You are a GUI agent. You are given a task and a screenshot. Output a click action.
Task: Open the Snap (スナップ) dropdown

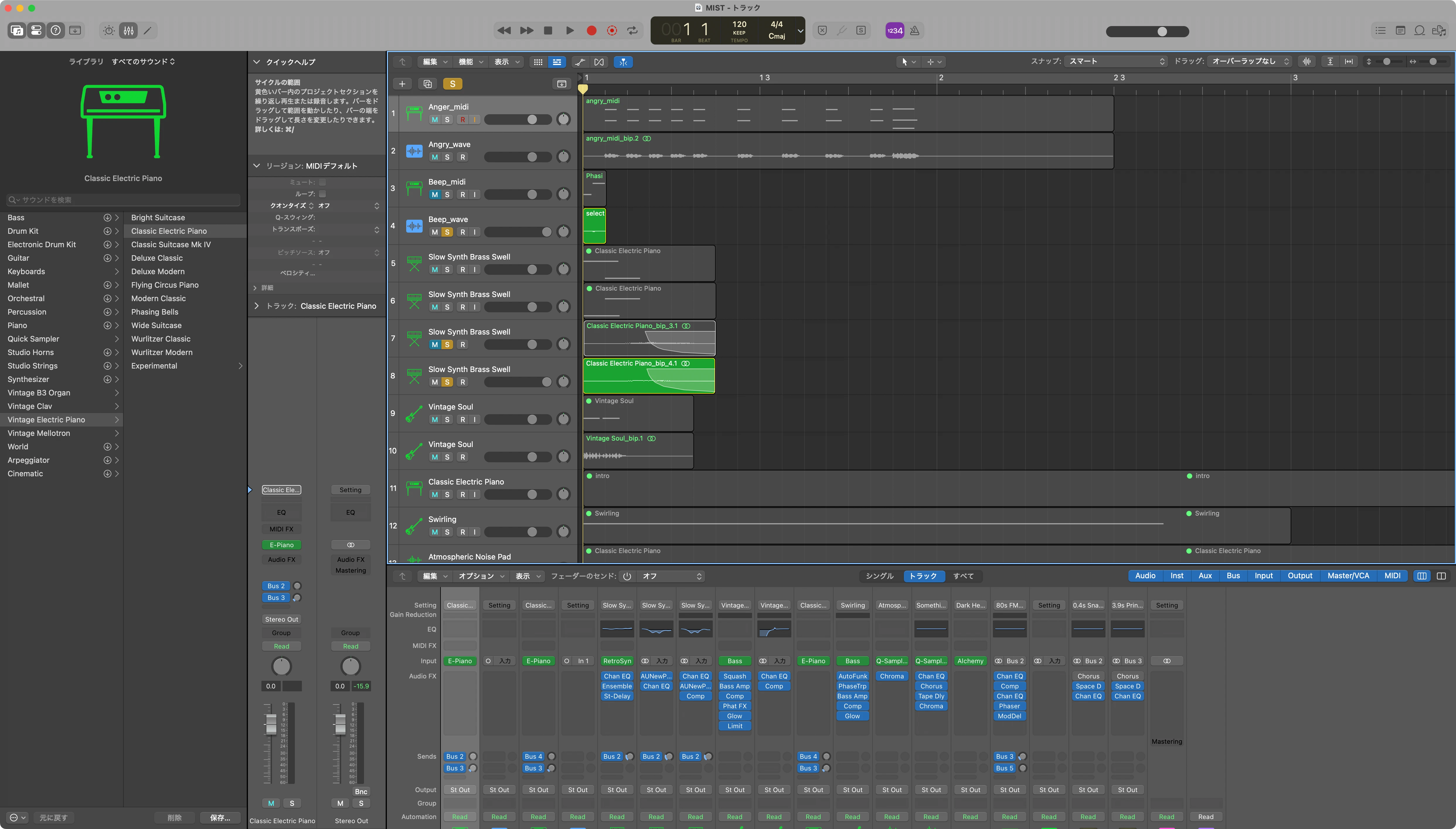click(1115, 62)
